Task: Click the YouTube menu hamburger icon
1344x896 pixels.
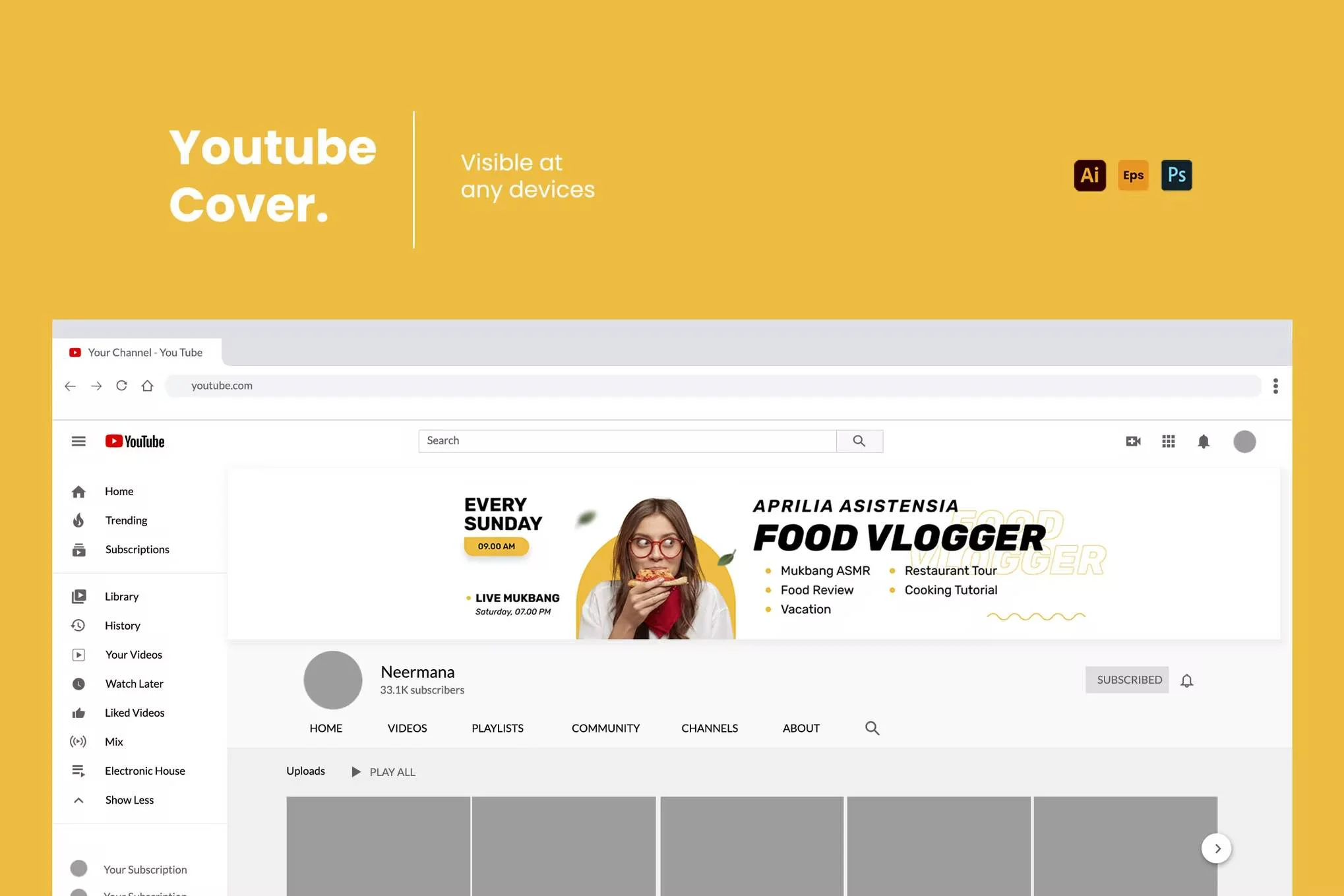Action: tap(79, 441)
